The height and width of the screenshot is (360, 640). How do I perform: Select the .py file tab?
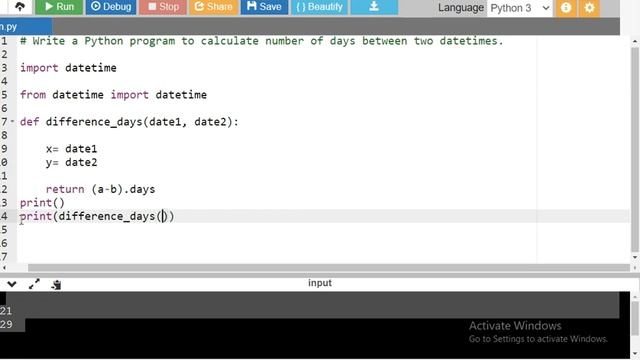(x=25, y=27)
